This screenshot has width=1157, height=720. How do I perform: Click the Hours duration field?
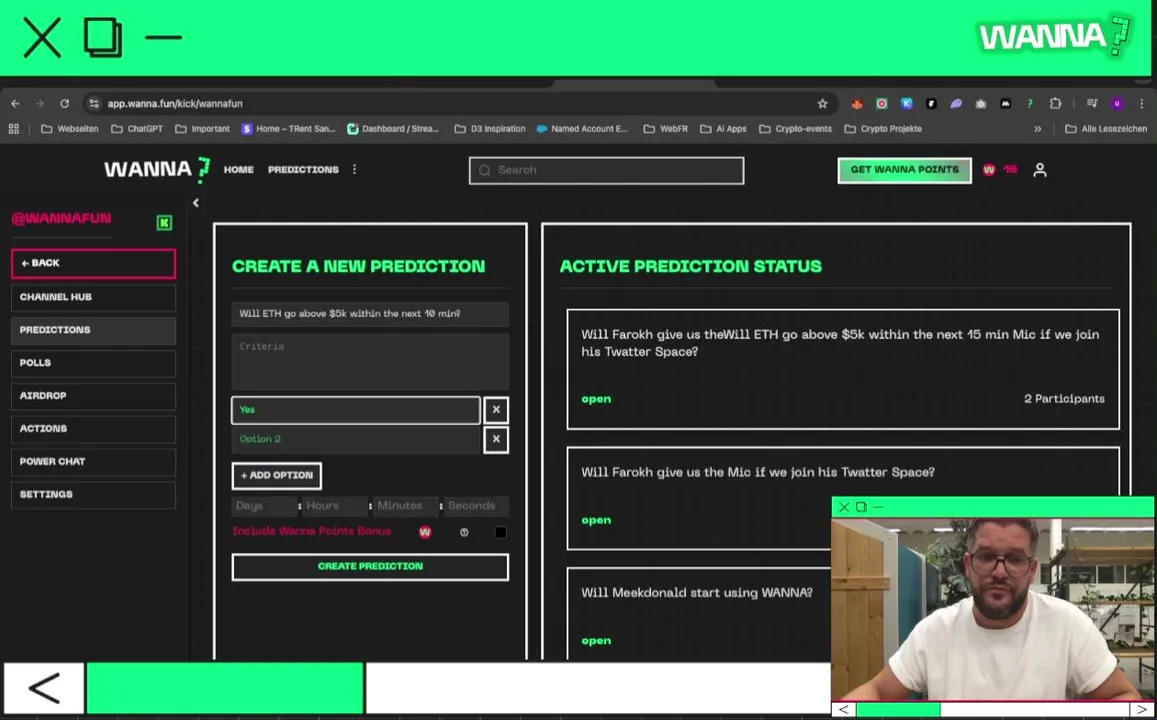point(336,506)
